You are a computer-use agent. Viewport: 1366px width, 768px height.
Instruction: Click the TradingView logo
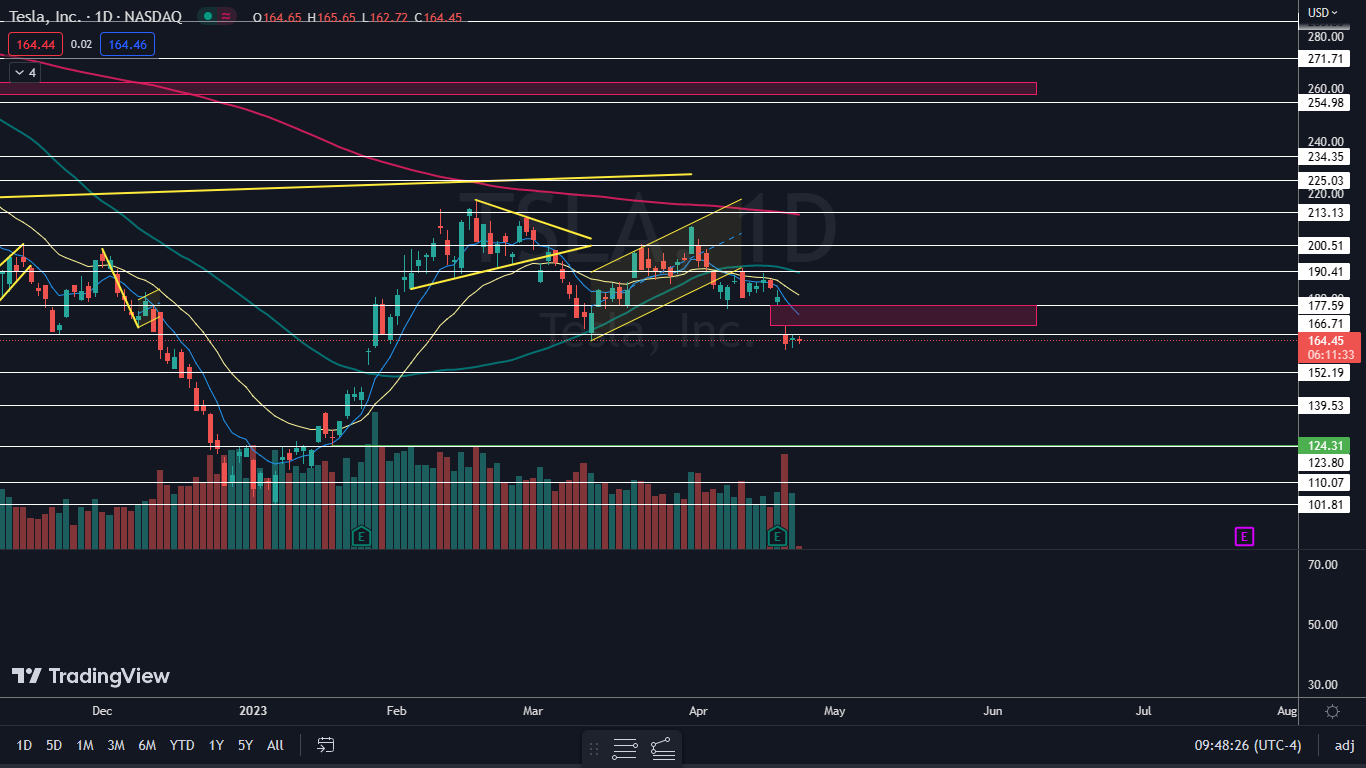point(91,676)
